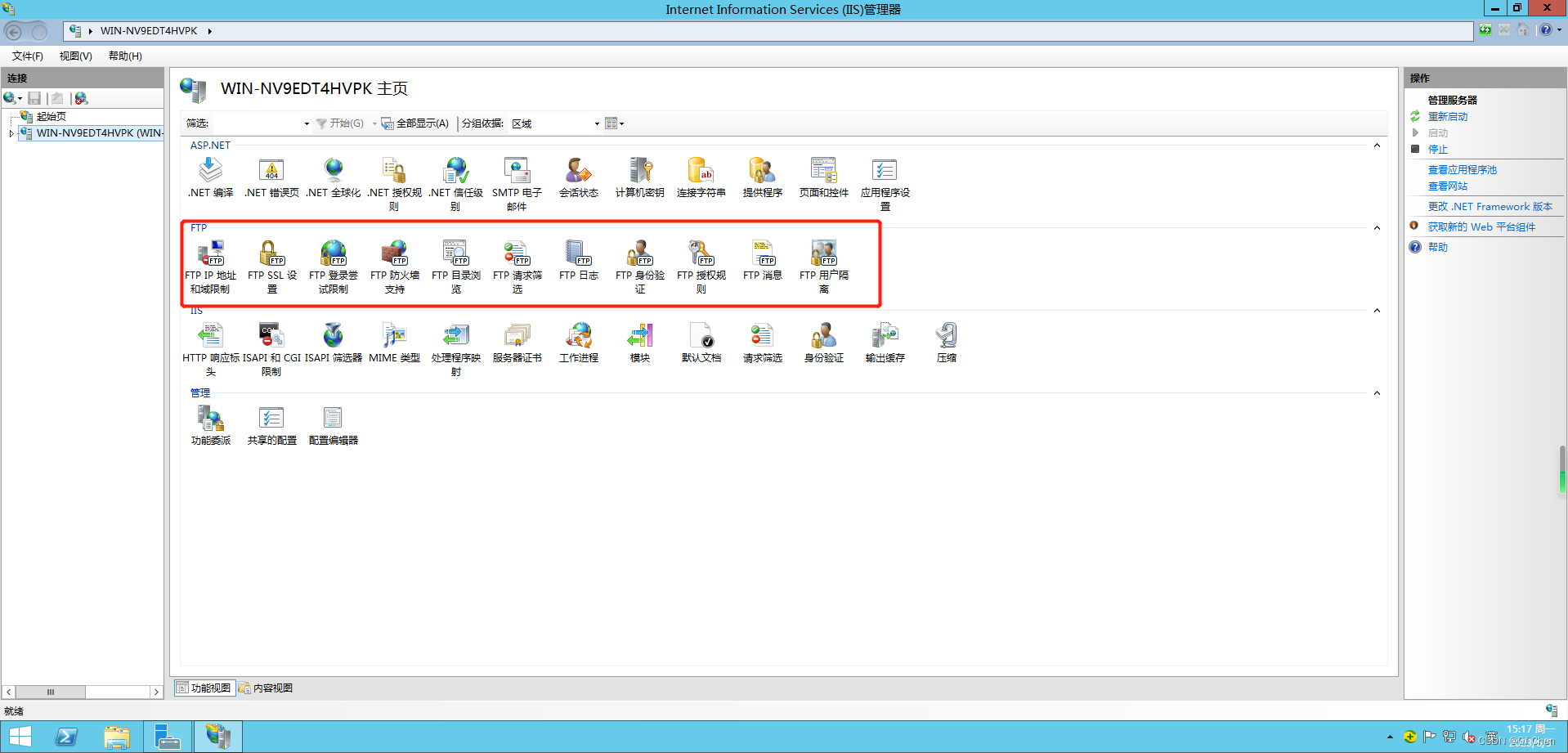Click 全部显示(A) in the filter bar
The height and width of the screenshot is (753, 1568).
point(415,123)
